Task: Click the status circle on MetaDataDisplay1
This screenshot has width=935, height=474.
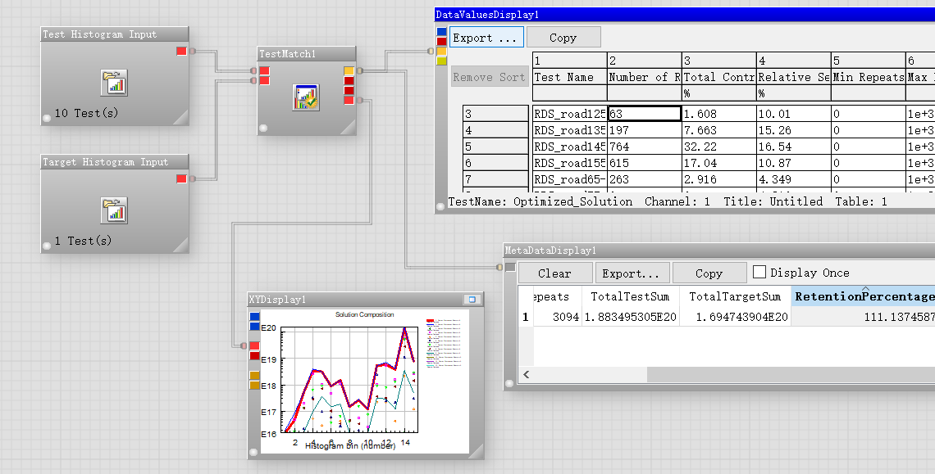Action: click(x=509, y=383)
